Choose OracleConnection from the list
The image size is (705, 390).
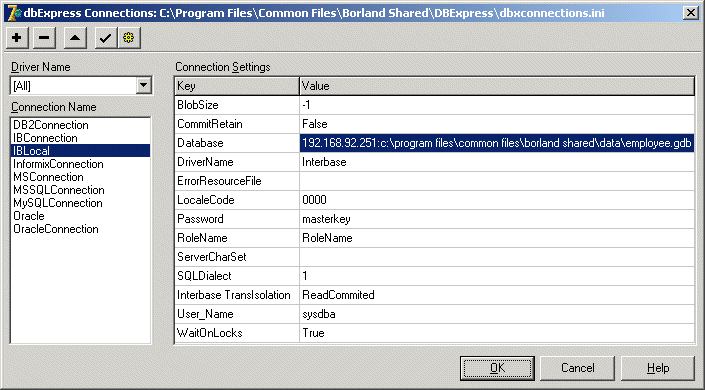[x=56, y=229]
